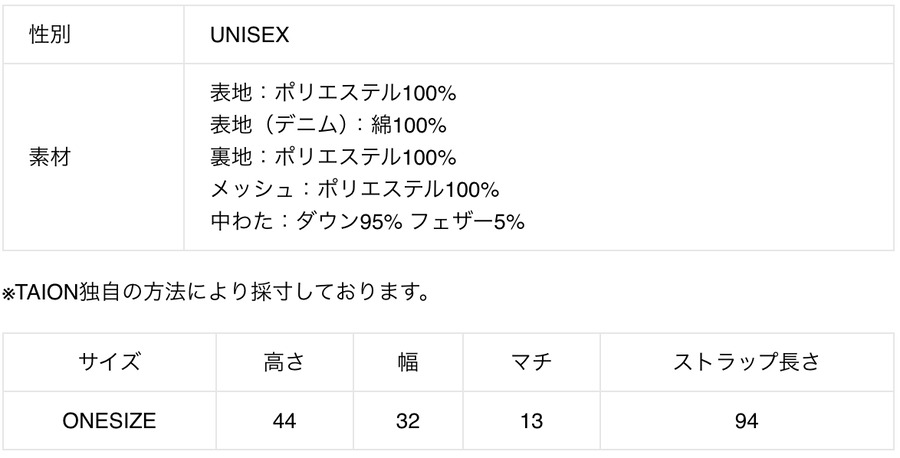Click the サイズ column header
Image resolution: width=900 pixels, height=458 pixels.
point(110,362)
